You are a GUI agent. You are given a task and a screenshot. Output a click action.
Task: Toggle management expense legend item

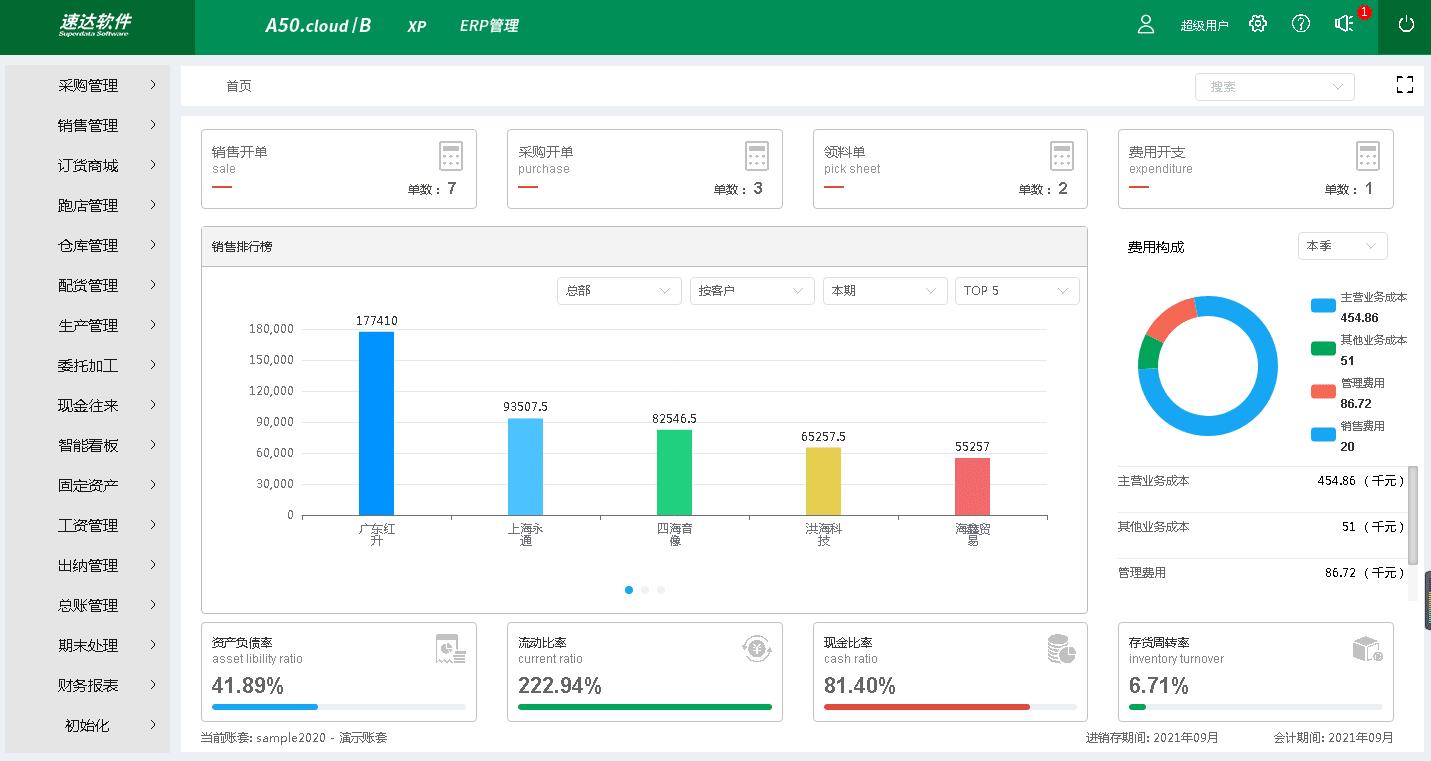click(1323, 391)
